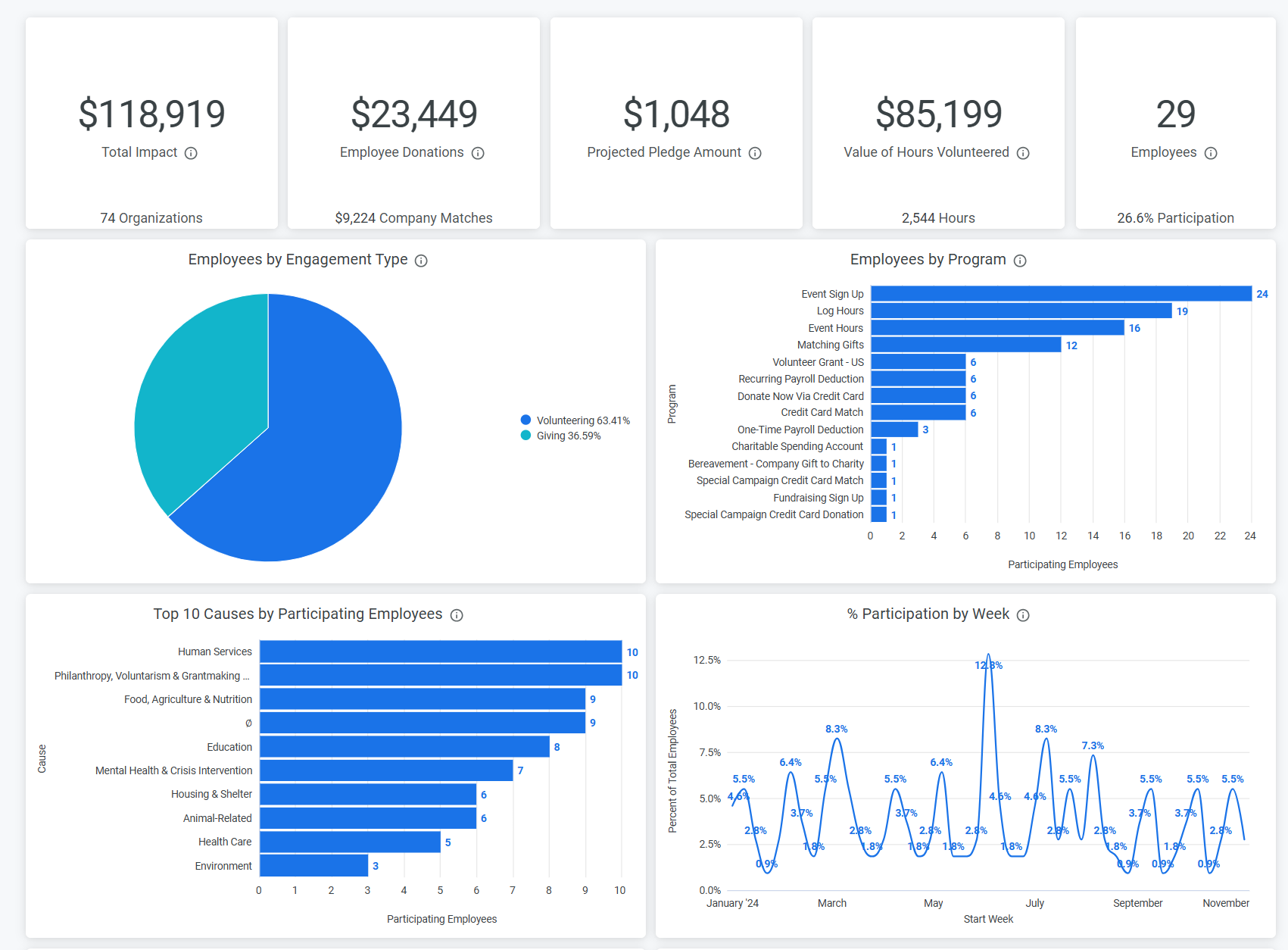The width and height of the screenshot is (1288, 950).
Task: Select the Volunteering 63.41% legend label
Action: [583, 420]
